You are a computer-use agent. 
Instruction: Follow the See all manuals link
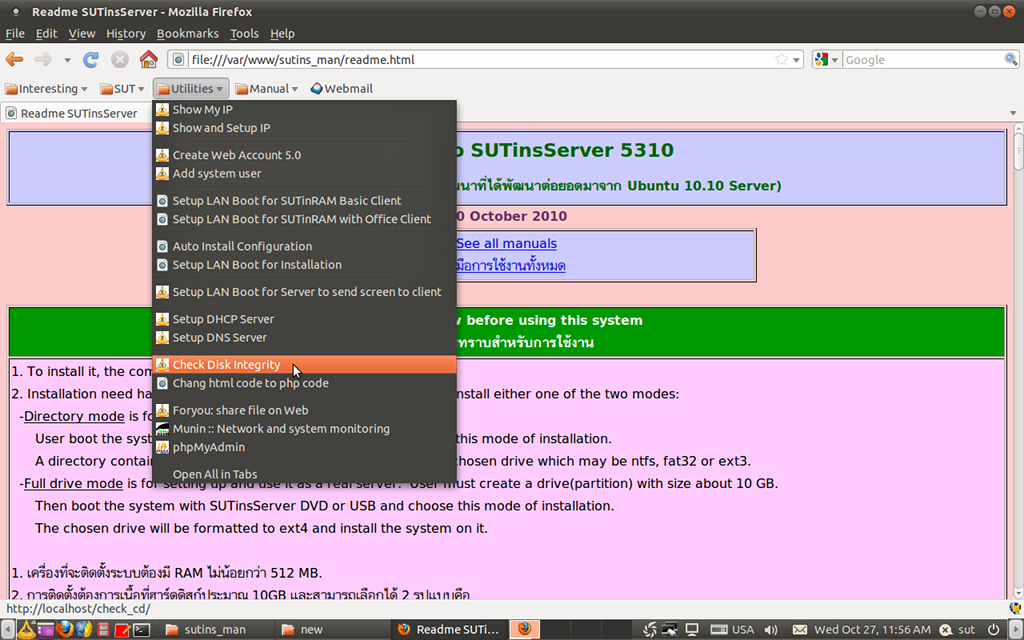pos(506,244)
